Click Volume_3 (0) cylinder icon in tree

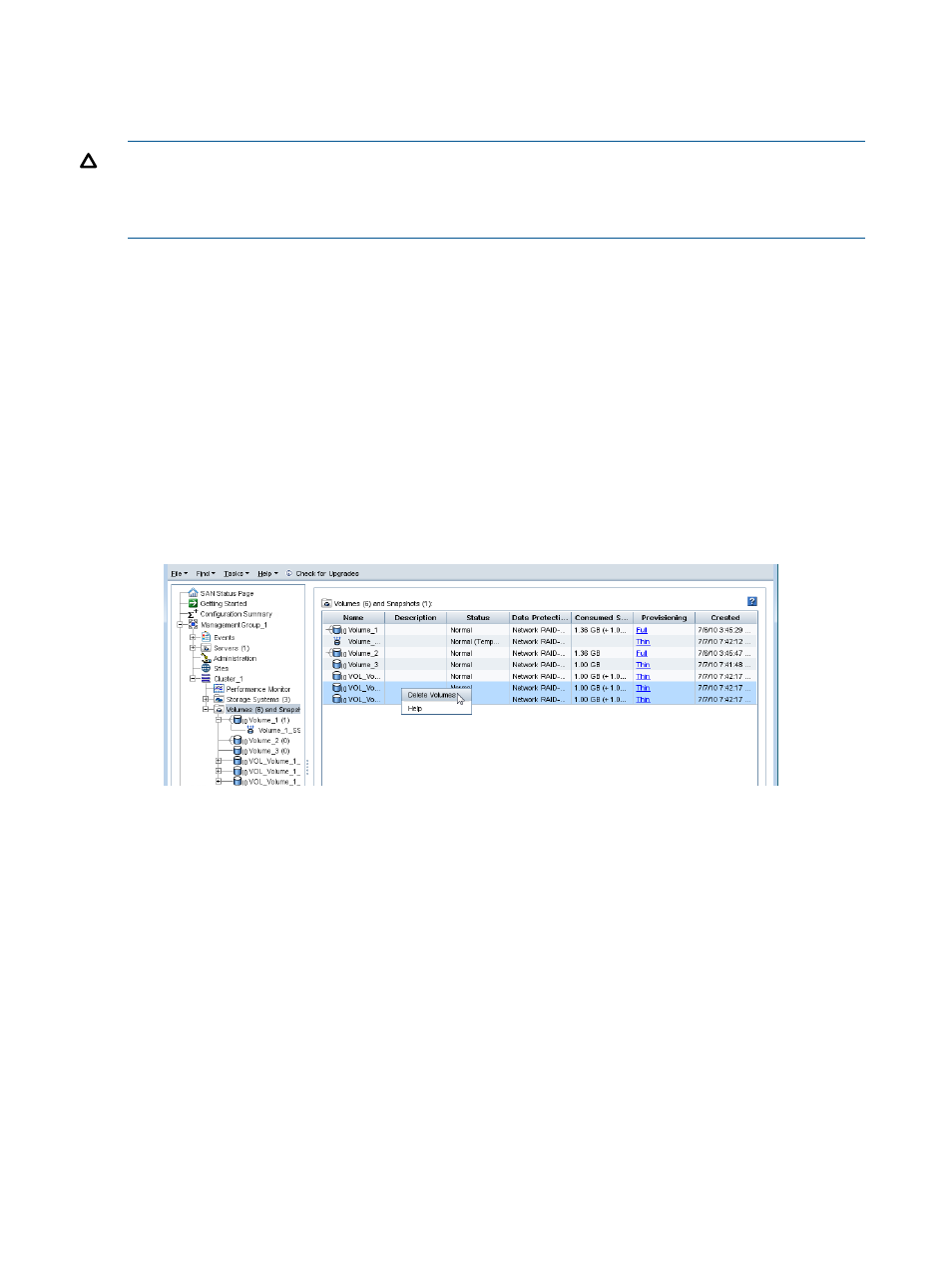238,751
